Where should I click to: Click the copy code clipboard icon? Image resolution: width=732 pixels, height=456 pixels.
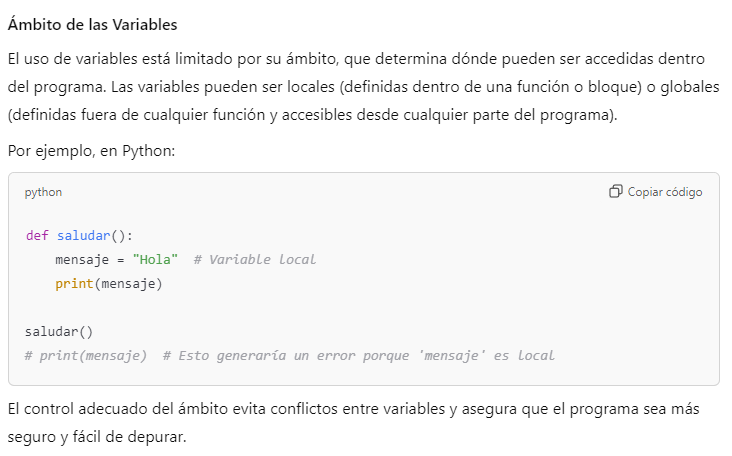(x=616, y=192)
